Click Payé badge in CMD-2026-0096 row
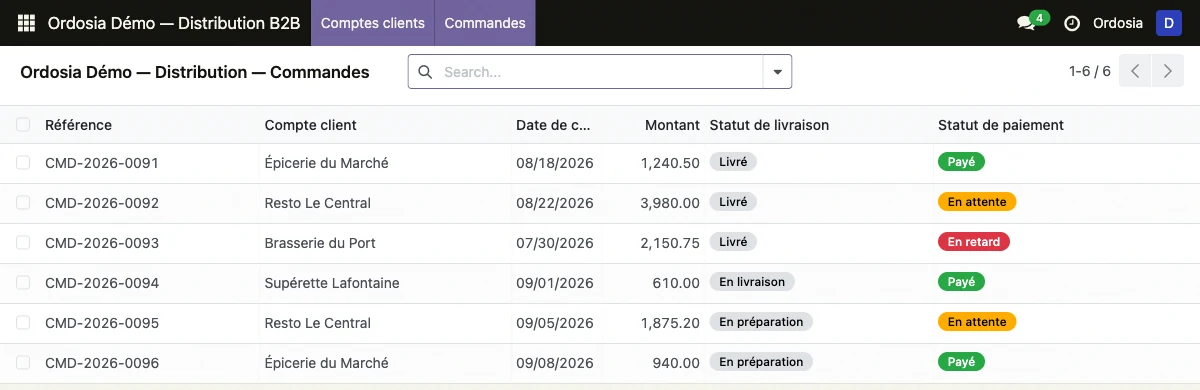1200x390 pixels. (961, 362)
